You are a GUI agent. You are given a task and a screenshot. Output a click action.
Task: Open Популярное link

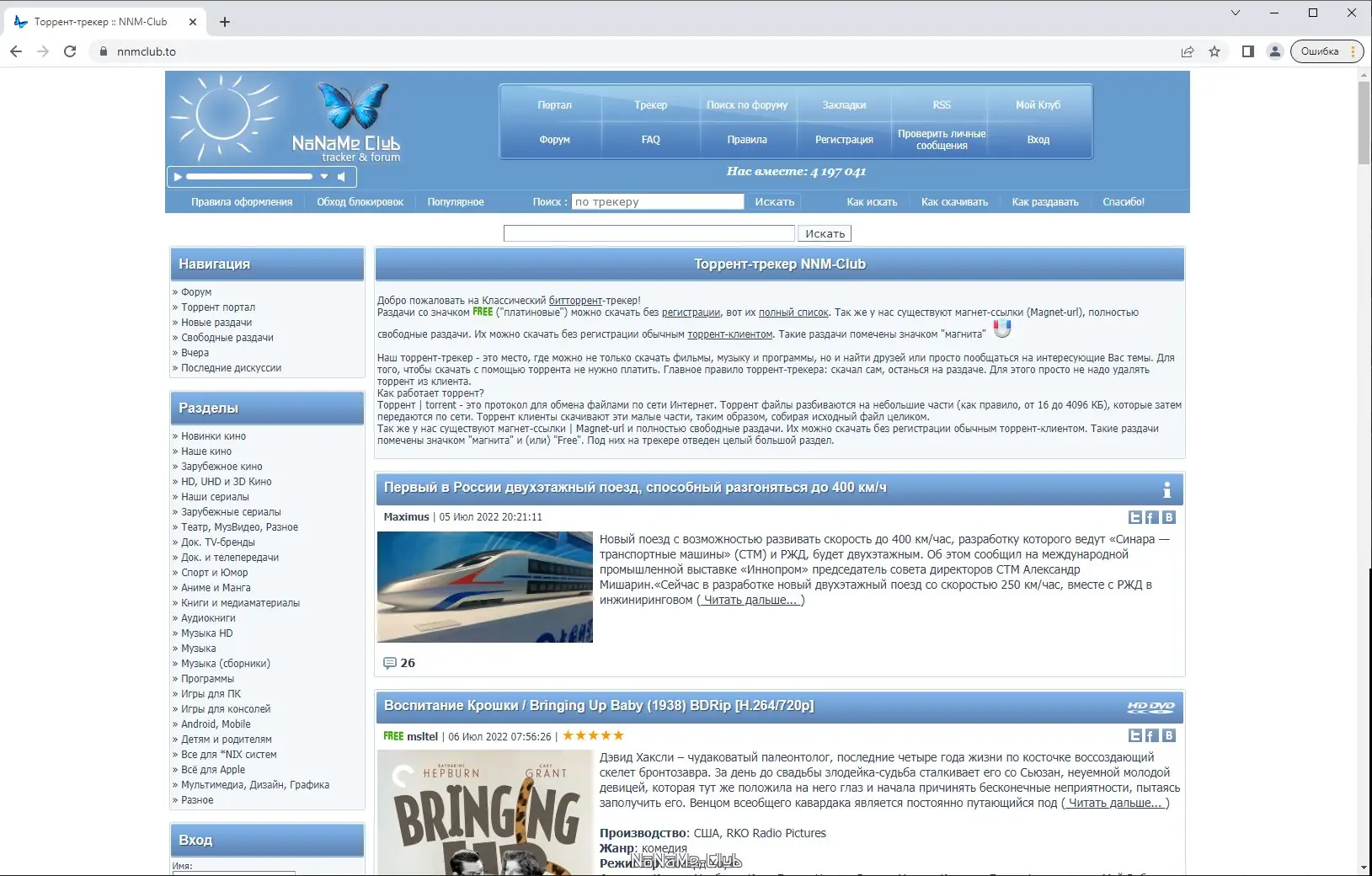(456, 202)
